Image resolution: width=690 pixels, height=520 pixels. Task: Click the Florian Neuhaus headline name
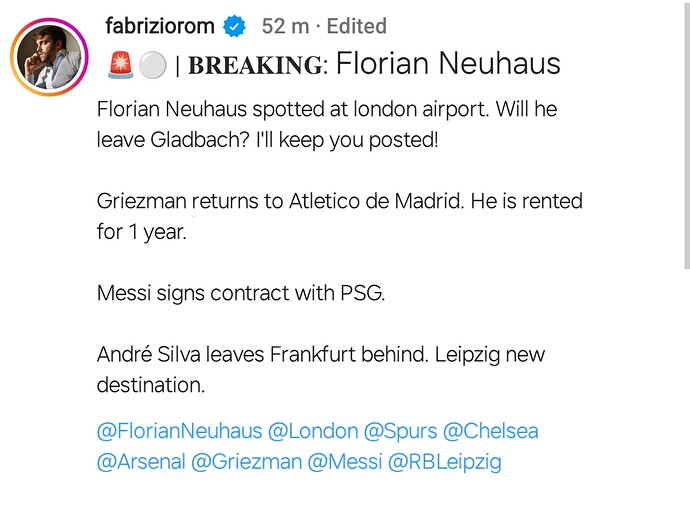click(x=448, y=63)
